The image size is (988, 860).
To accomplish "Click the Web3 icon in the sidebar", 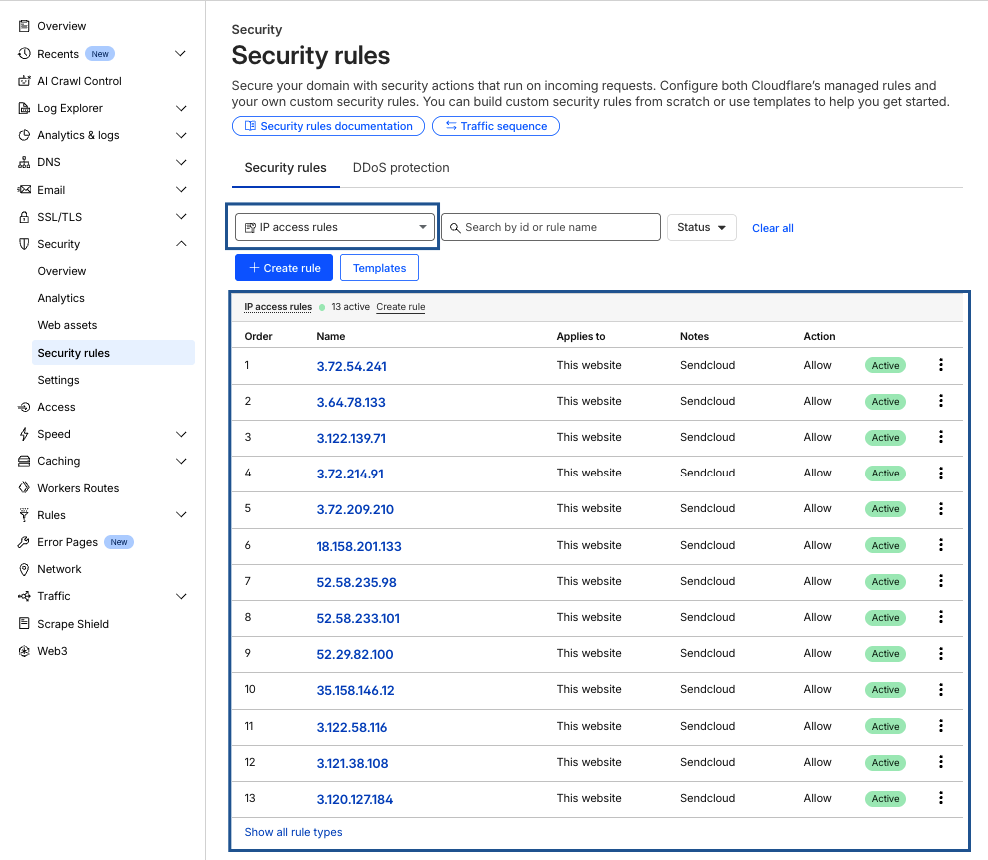I will [x=24, y=651].
